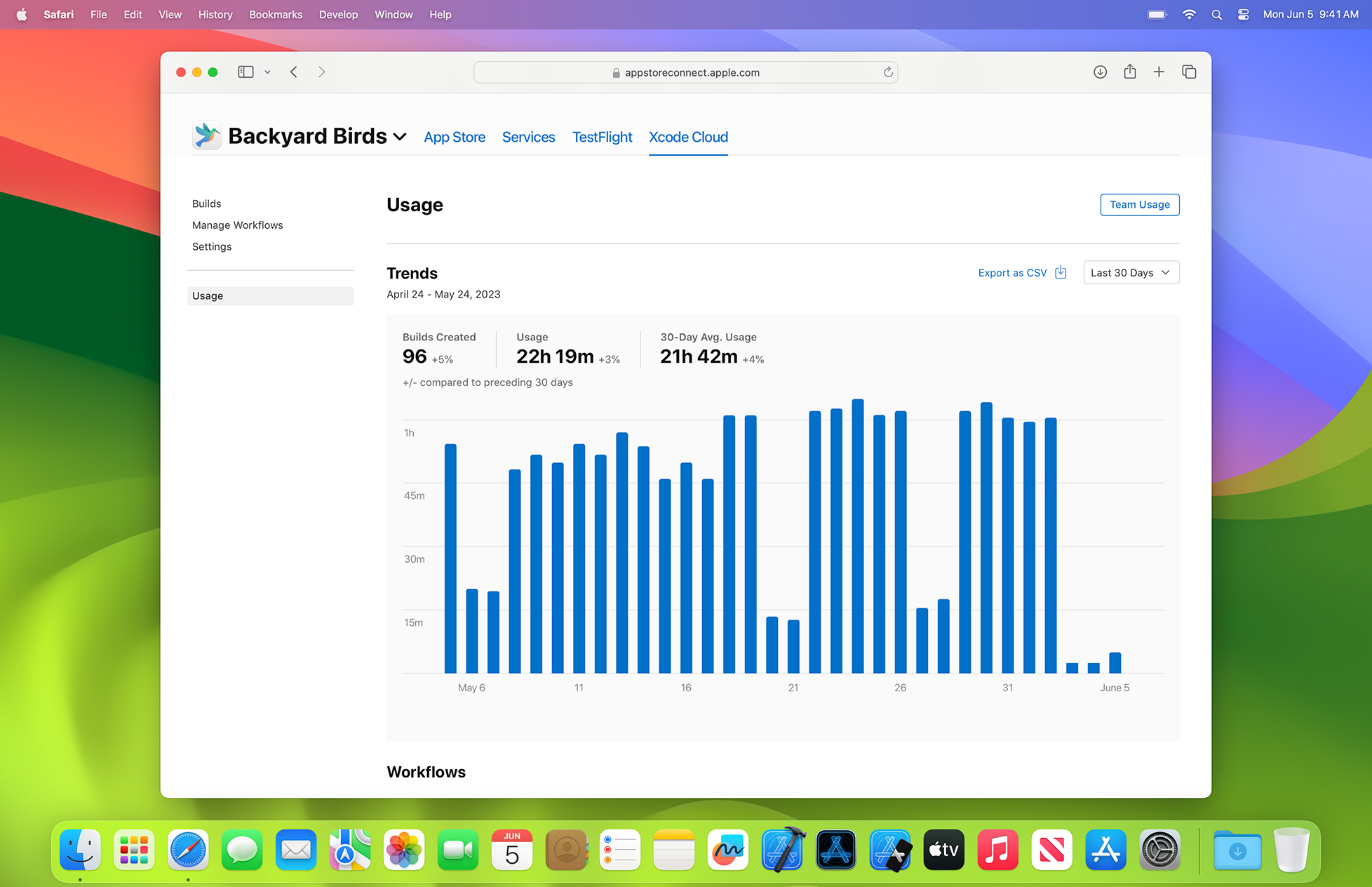1372x887 pixels.
Task: Open Safari downloads icon
Action: [x=1100, y=72]
